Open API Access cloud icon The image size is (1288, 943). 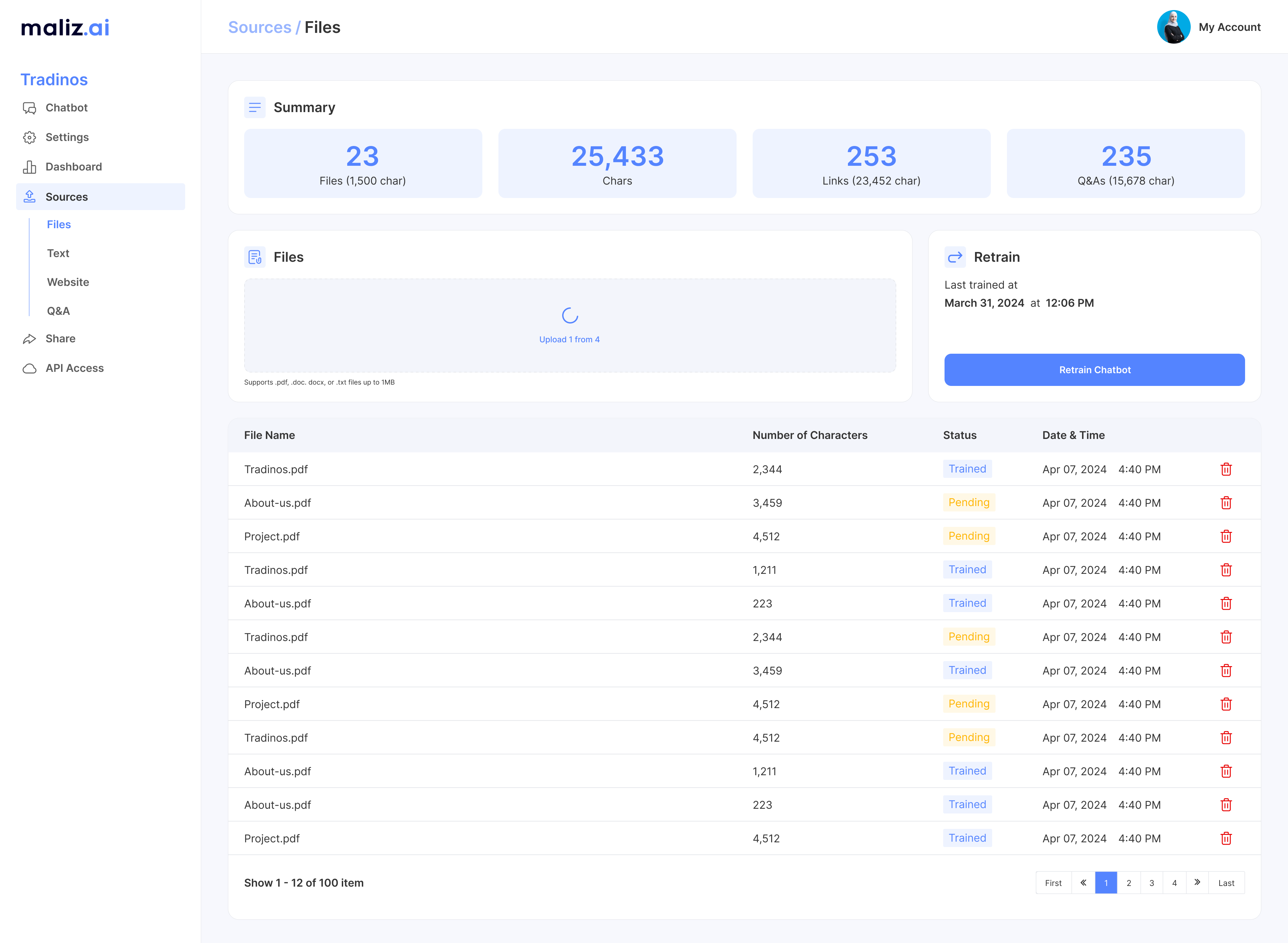30,369
